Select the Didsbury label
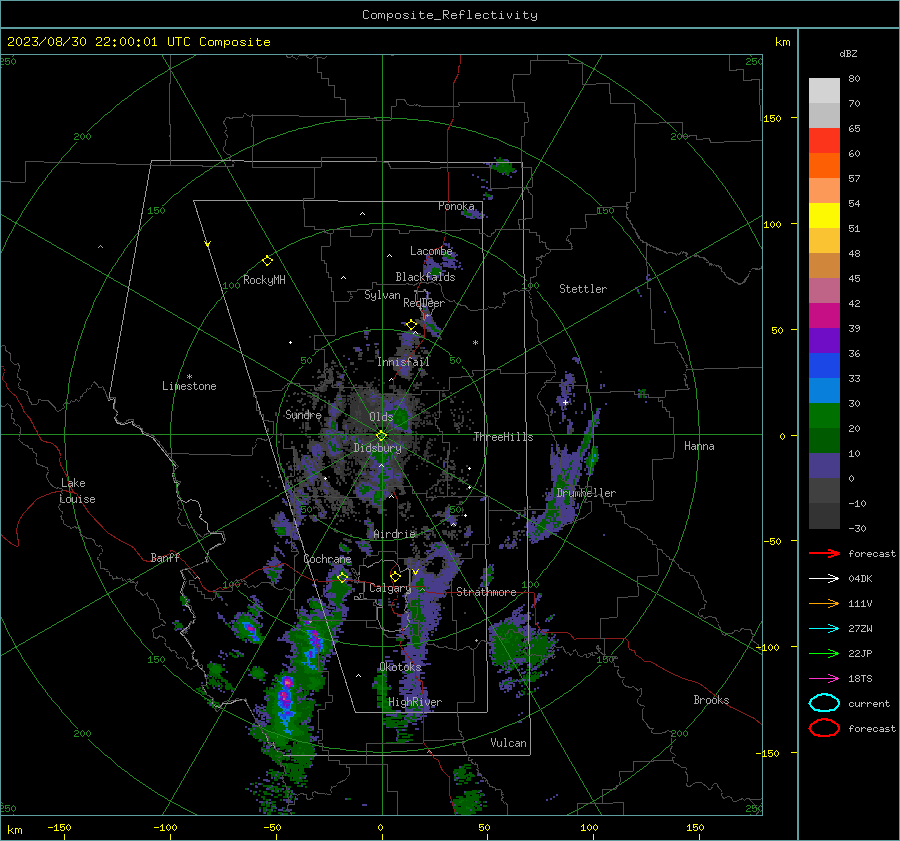Viewport: 900px width, 841px height. (x=378, y=448)
